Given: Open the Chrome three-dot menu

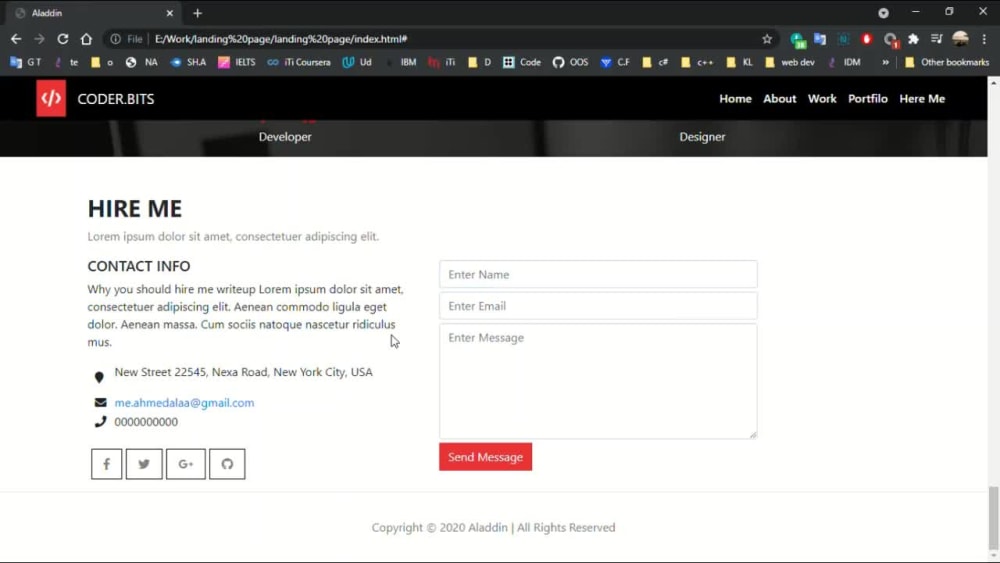Looking at the screenshot, I should coord(984,39).
